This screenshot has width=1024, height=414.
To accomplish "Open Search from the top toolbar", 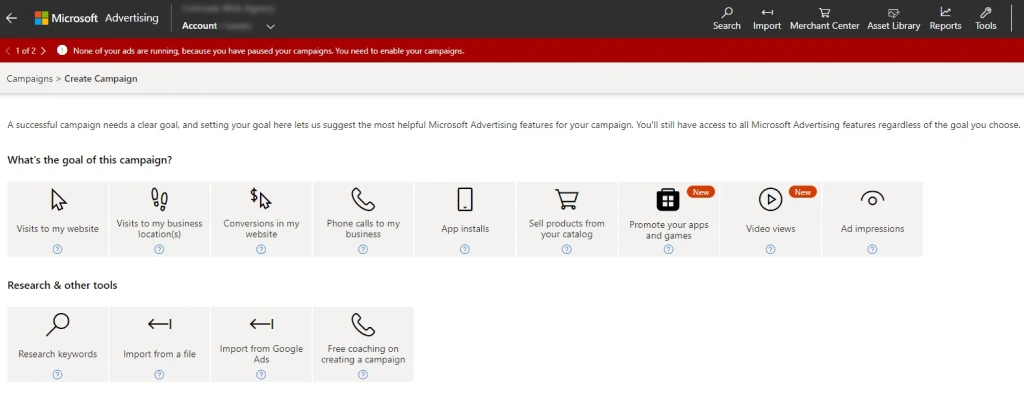I will click(x=726, y=19).
